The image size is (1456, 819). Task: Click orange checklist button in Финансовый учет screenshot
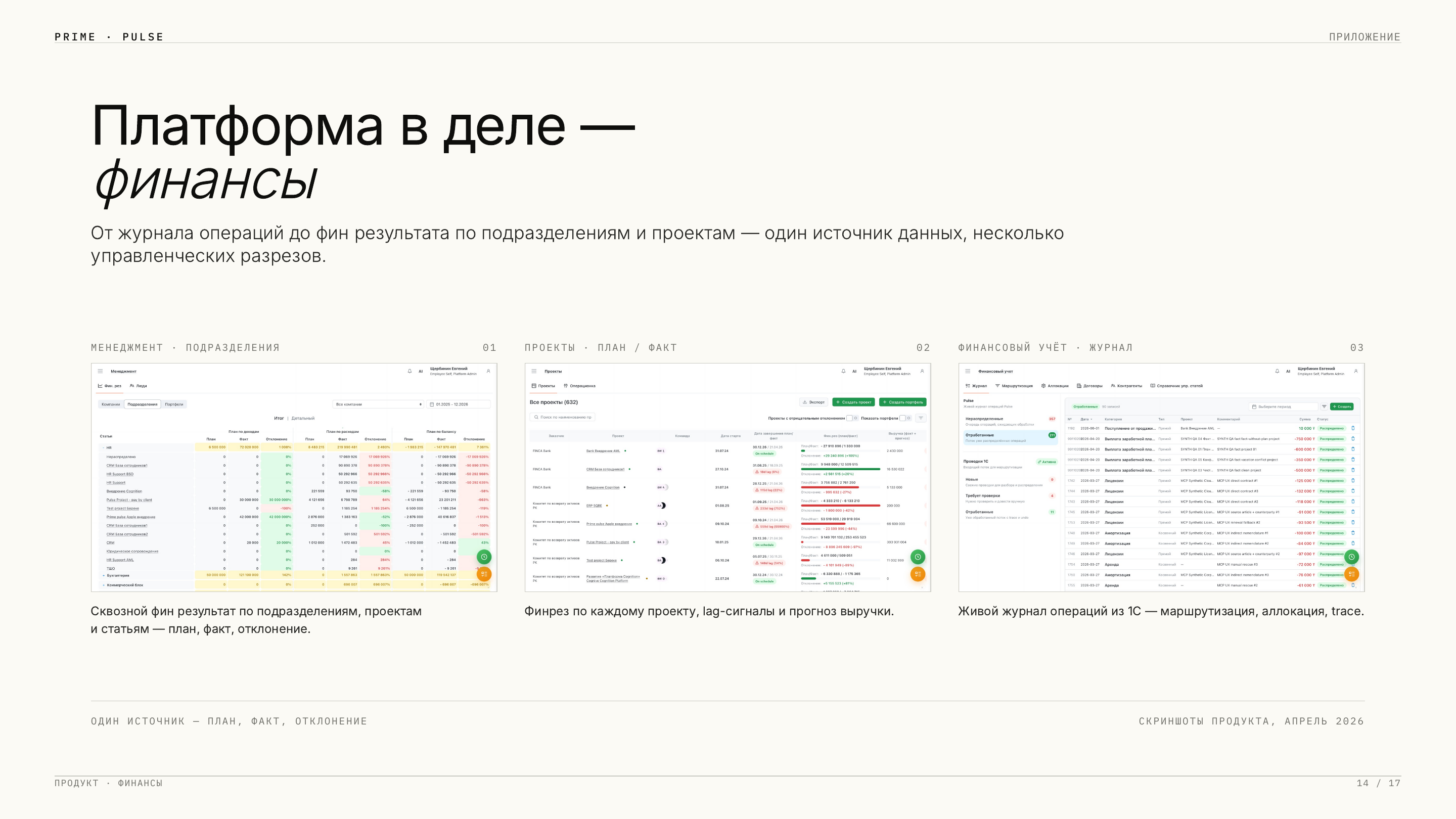1351,574
